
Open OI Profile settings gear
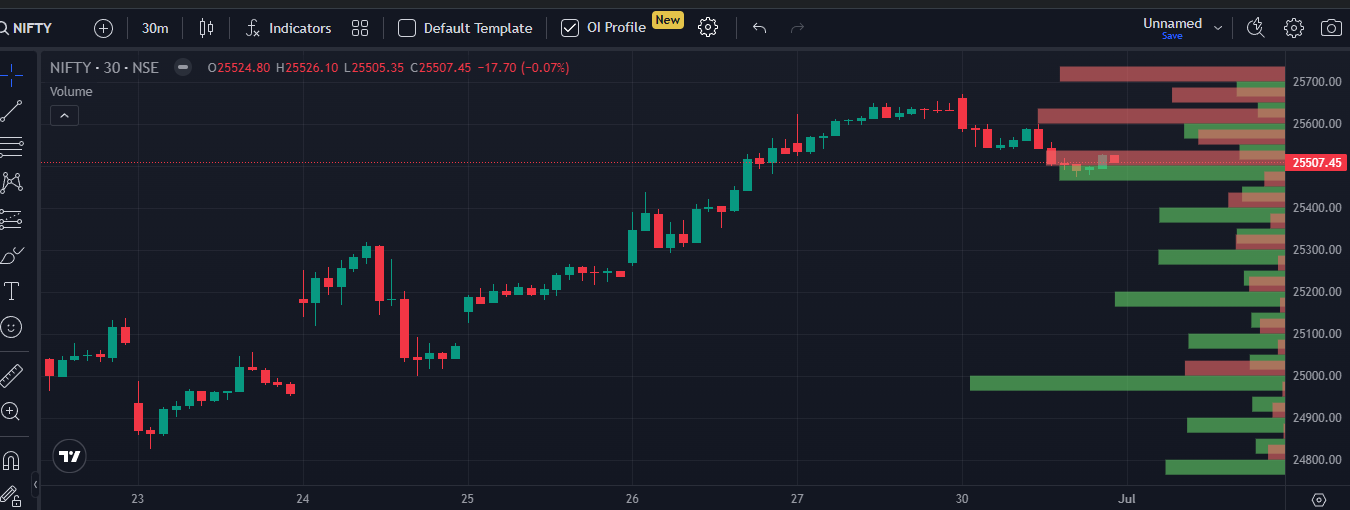click(x=708, y=28)
